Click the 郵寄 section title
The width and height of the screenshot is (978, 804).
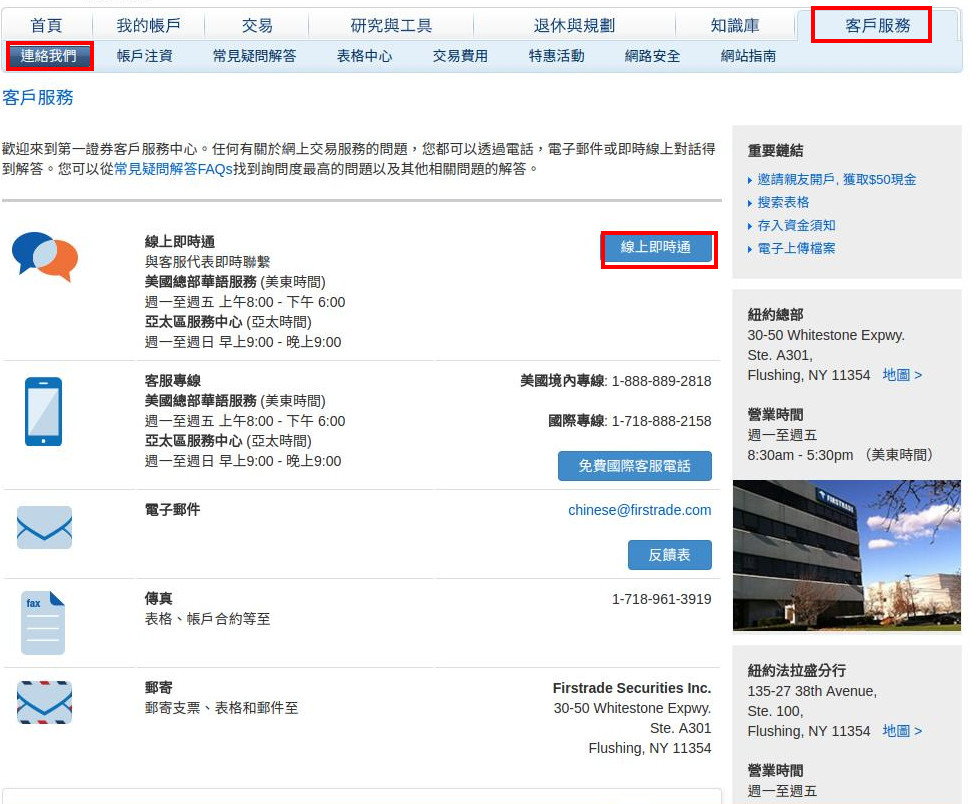158,688
